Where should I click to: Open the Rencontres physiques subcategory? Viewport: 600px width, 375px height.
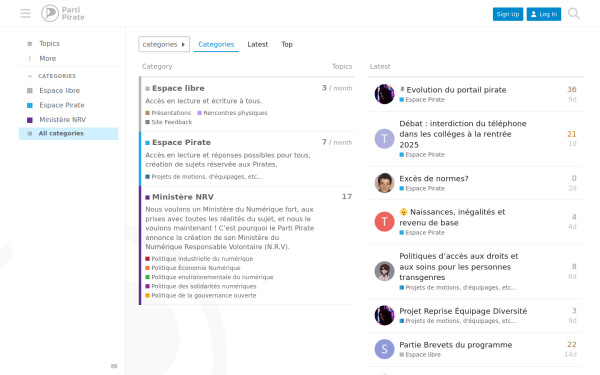coord(232,113)
